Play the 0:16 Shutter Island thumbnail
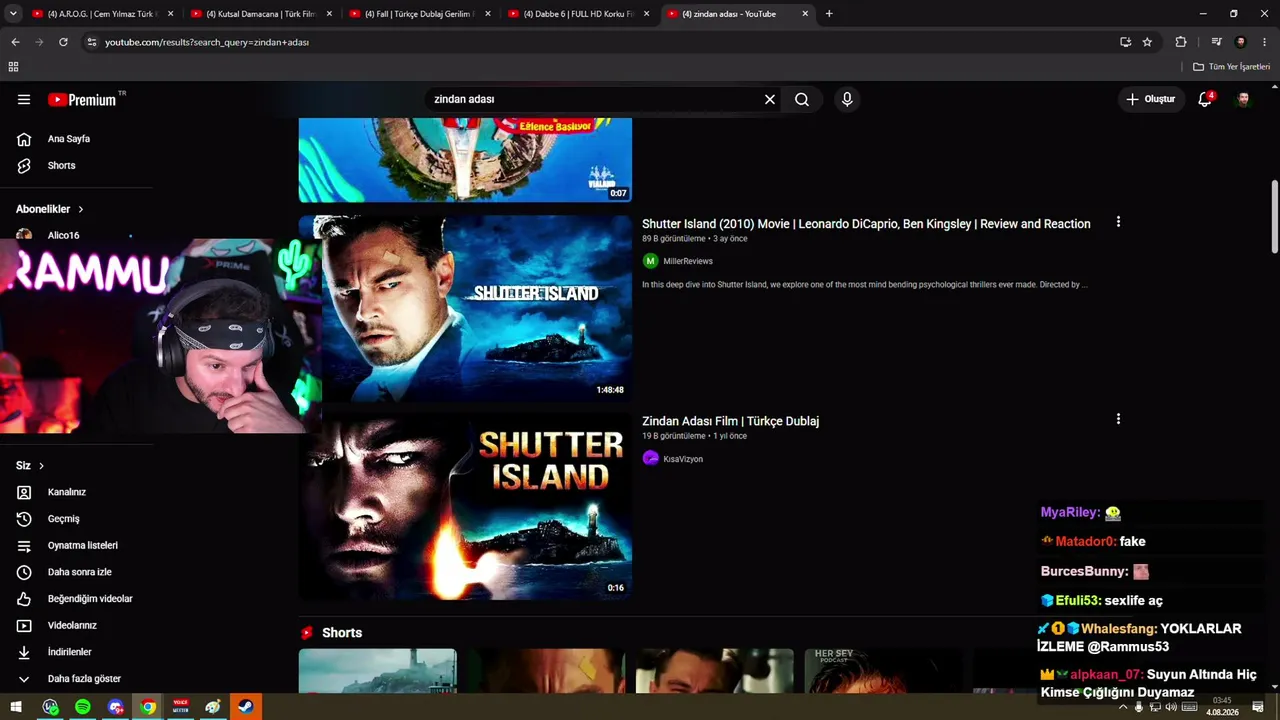Screen dimensions: 1280x720 (x=465, y=506)
